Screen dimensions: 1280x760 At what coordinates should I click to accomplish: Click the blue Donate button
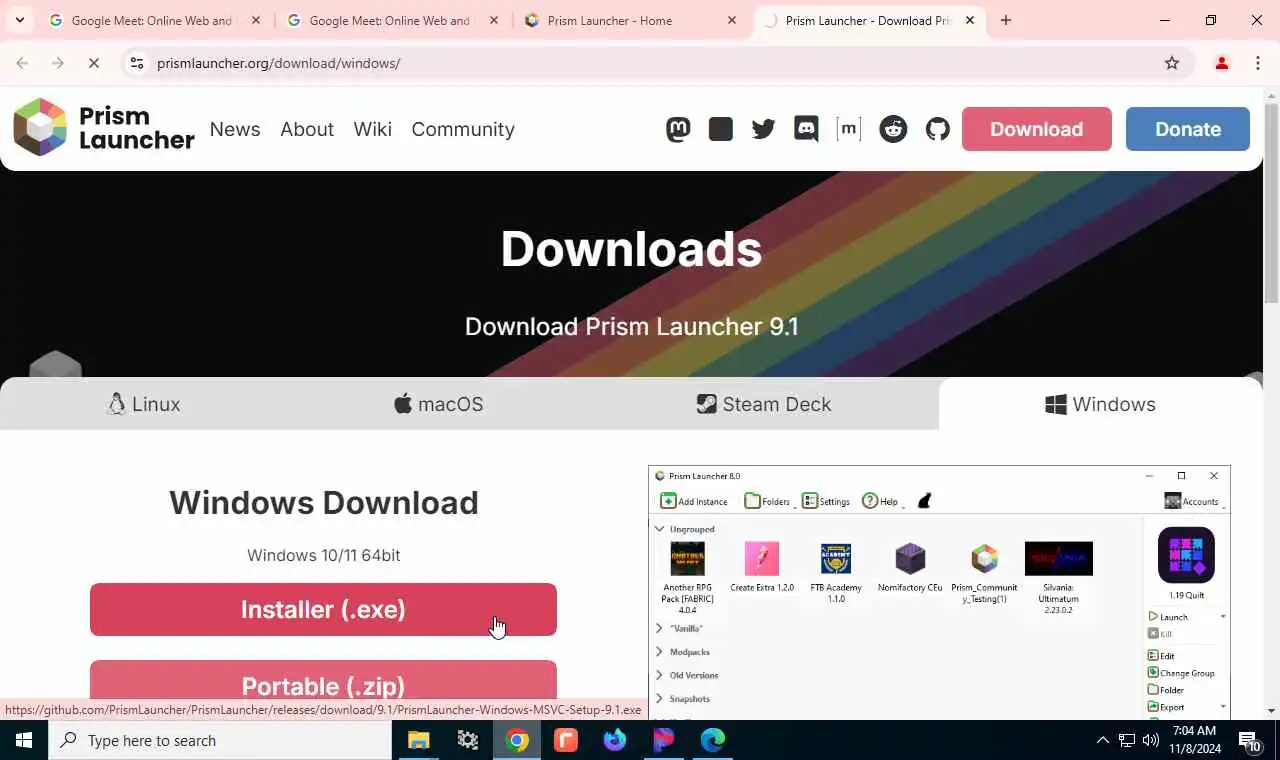tap(1188, 129)
